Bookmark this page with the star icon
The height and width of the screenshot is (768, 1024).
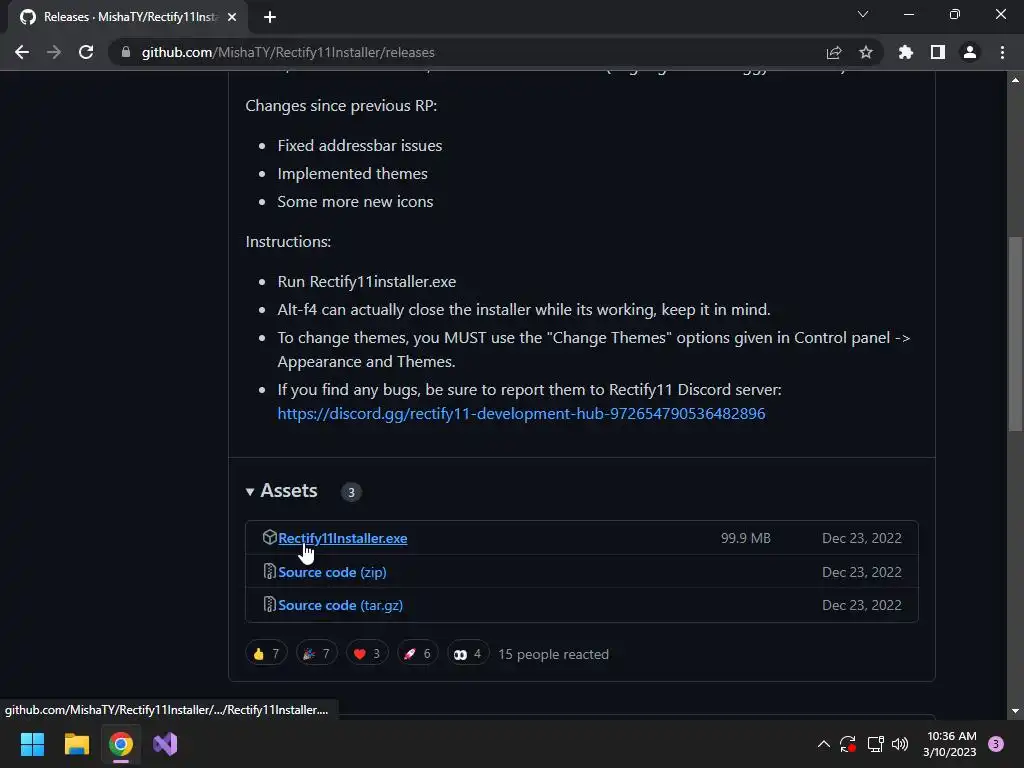(x=866, y=52)
